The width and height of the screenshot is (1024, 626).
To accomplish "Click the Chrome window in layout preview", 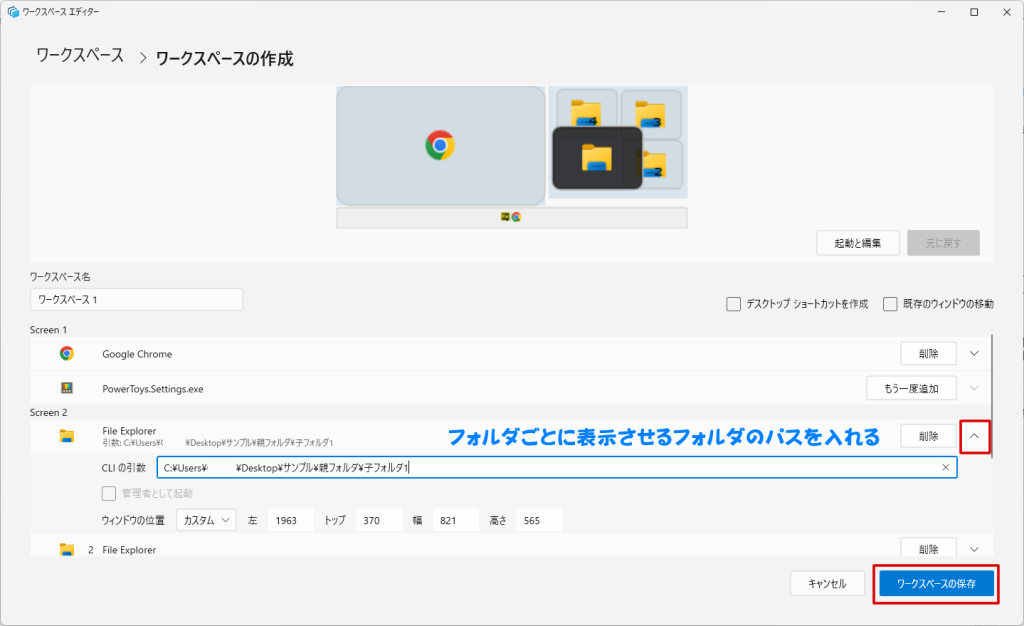I will 440,145.
